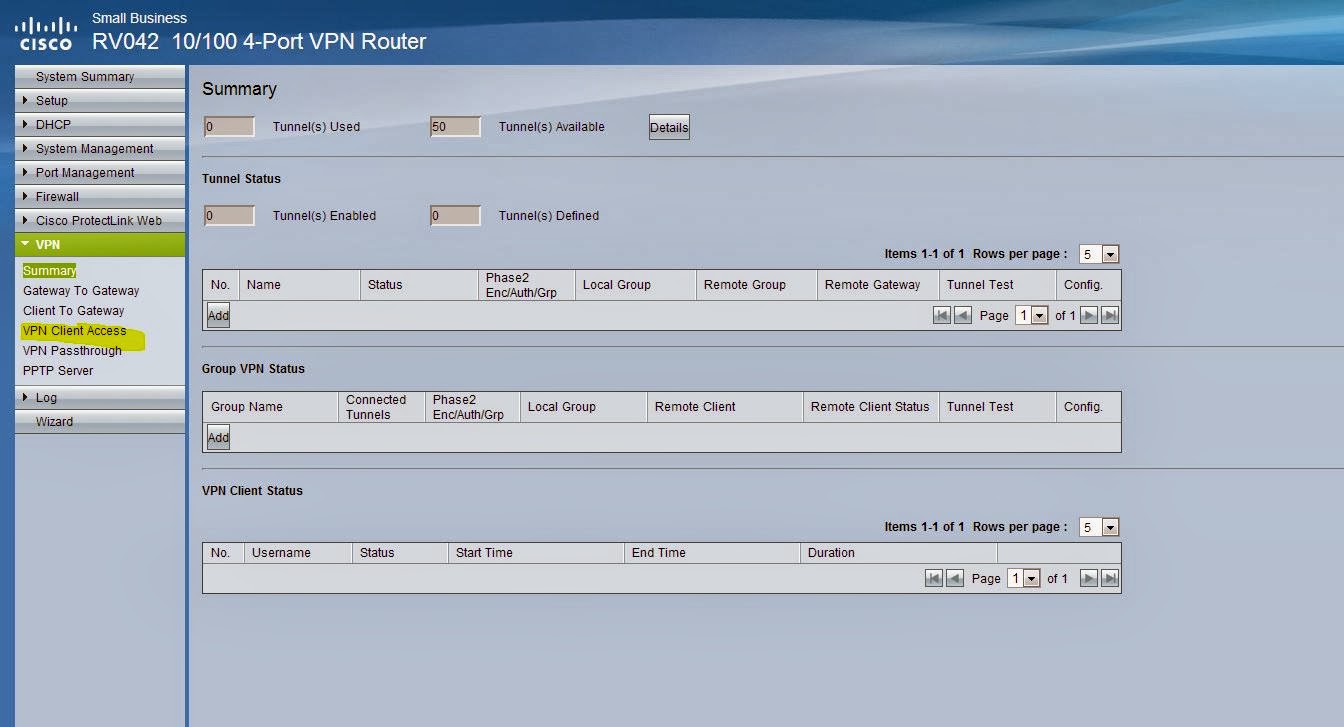Click the Remote Group column header
Viewport: 1344px width, 727px height.
[756, 285]
